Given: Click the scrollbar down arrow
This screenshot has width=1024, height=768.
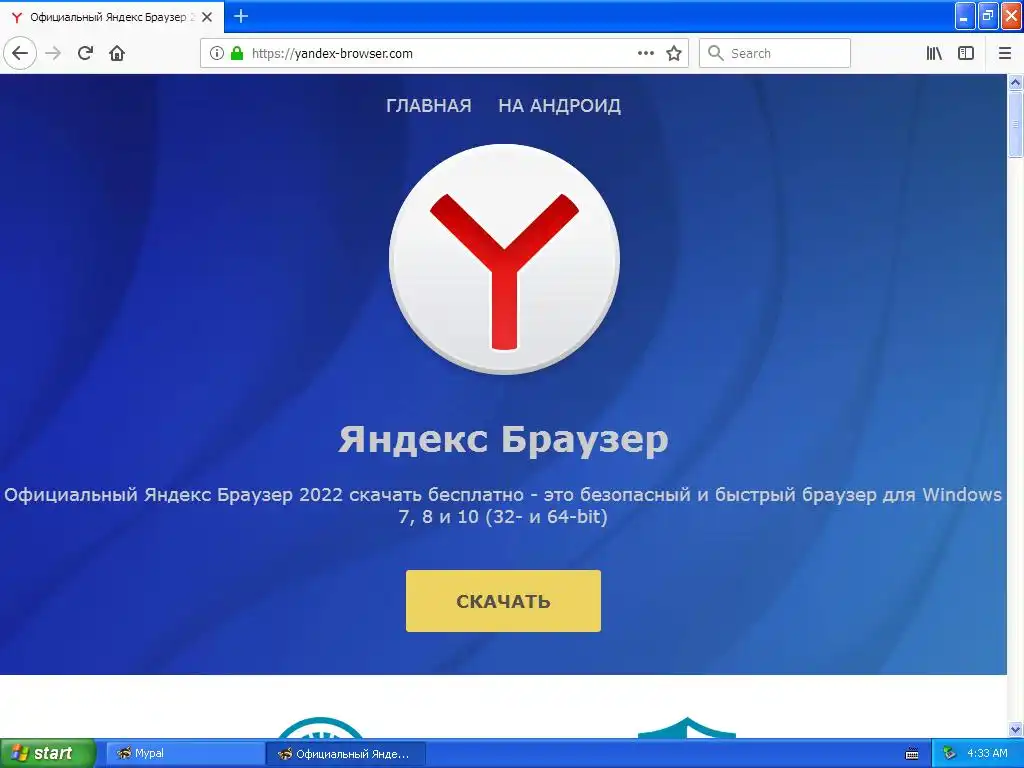Looking at the screenshot, I should [x=1015, y=729].
